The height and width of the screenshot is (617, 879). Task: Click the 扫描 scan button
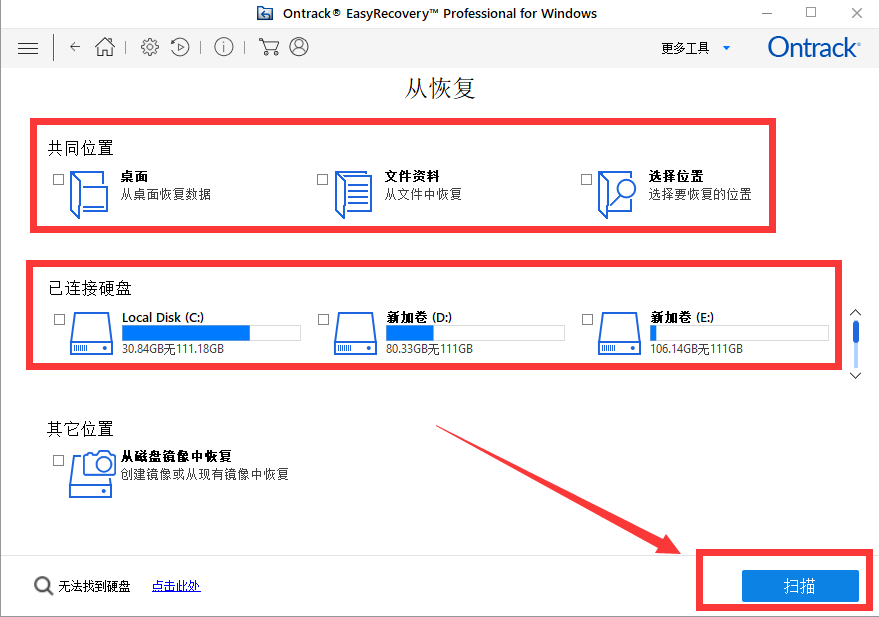coord(800,586)
